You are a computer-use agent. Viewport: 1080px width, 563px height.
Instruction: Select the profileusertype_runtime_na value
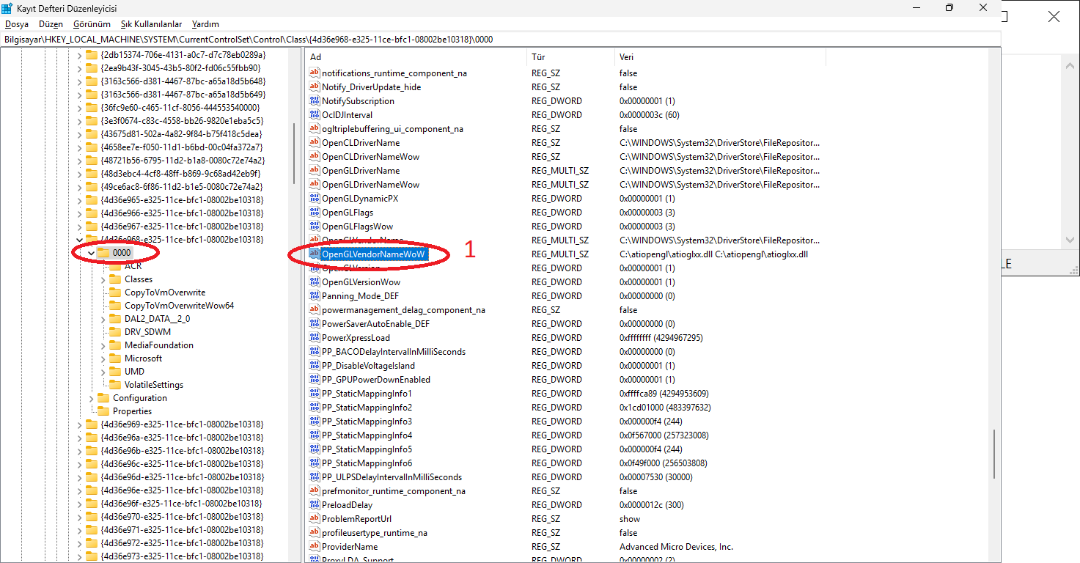[375, 533]
